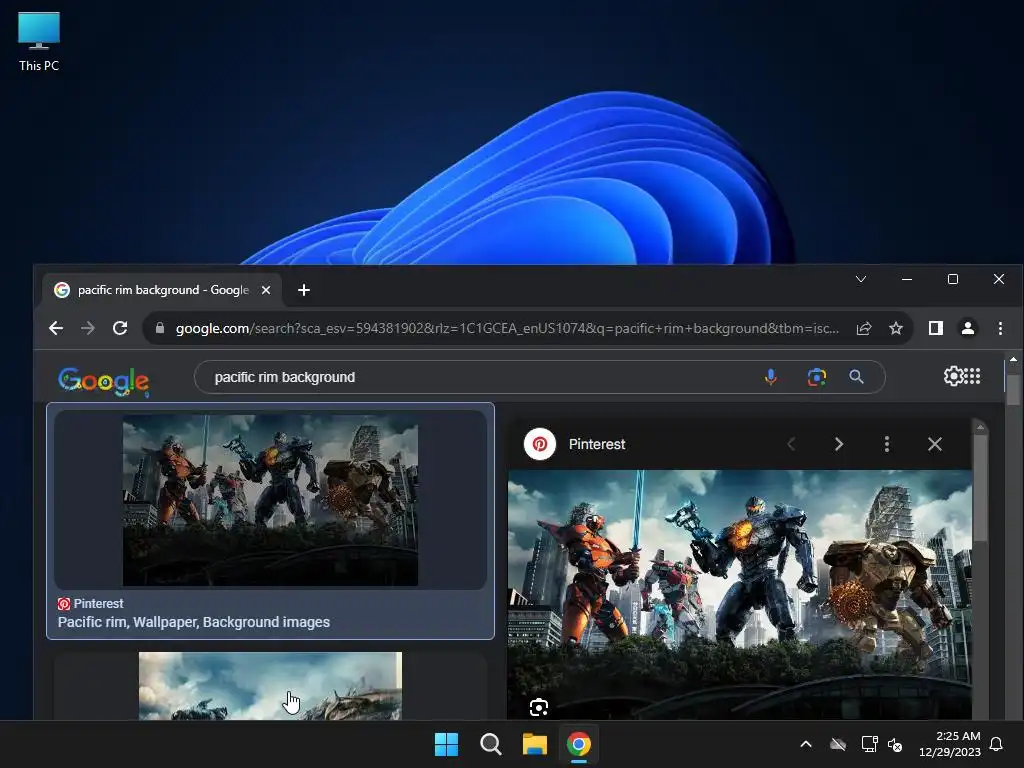1024x768 pixels.
Task: Click the muted volume tray icon
Action: [895, 744]
